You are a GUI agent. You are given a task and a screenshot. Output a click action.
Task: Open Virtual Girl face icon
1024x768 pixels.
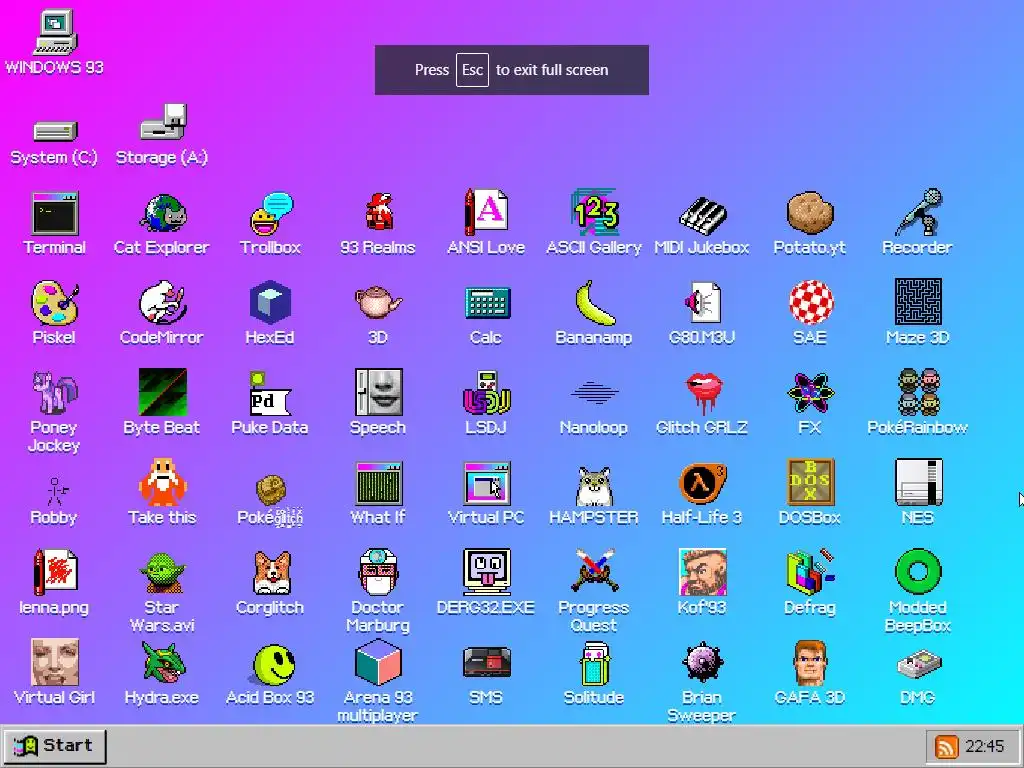(x=55, y=662)
